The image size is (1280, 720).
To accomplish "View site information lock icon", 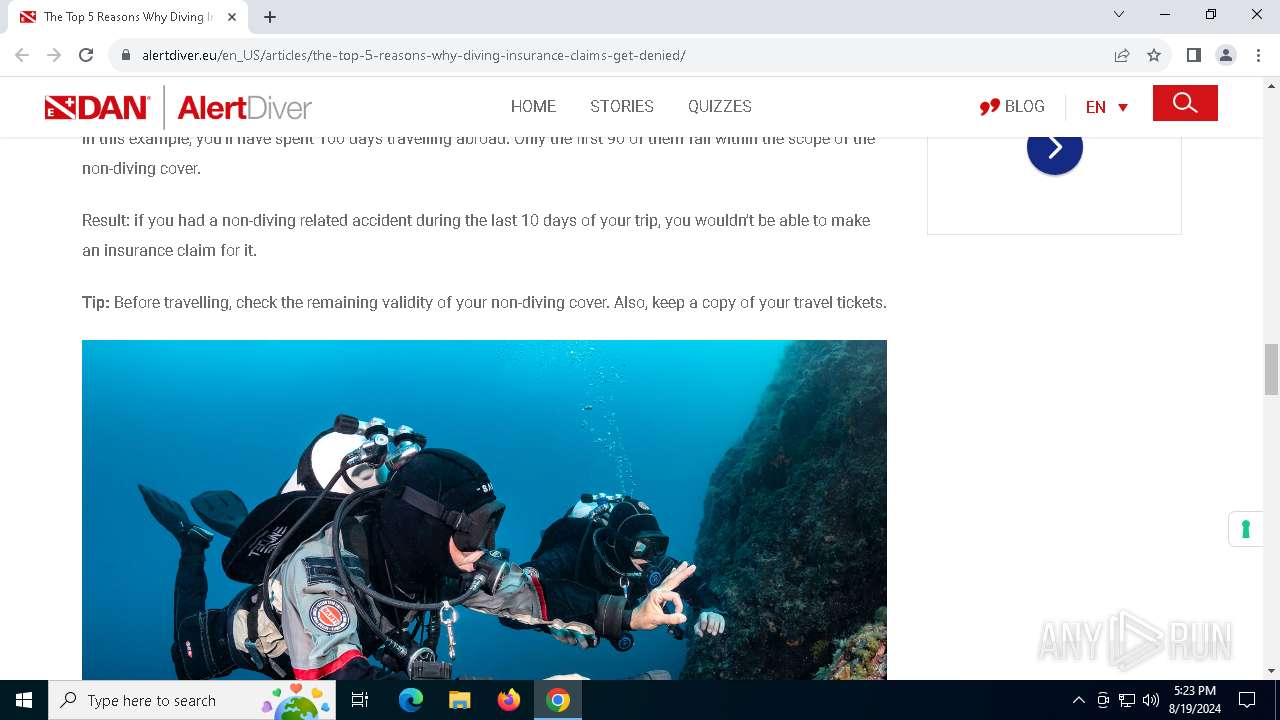I will click(126, 55).
